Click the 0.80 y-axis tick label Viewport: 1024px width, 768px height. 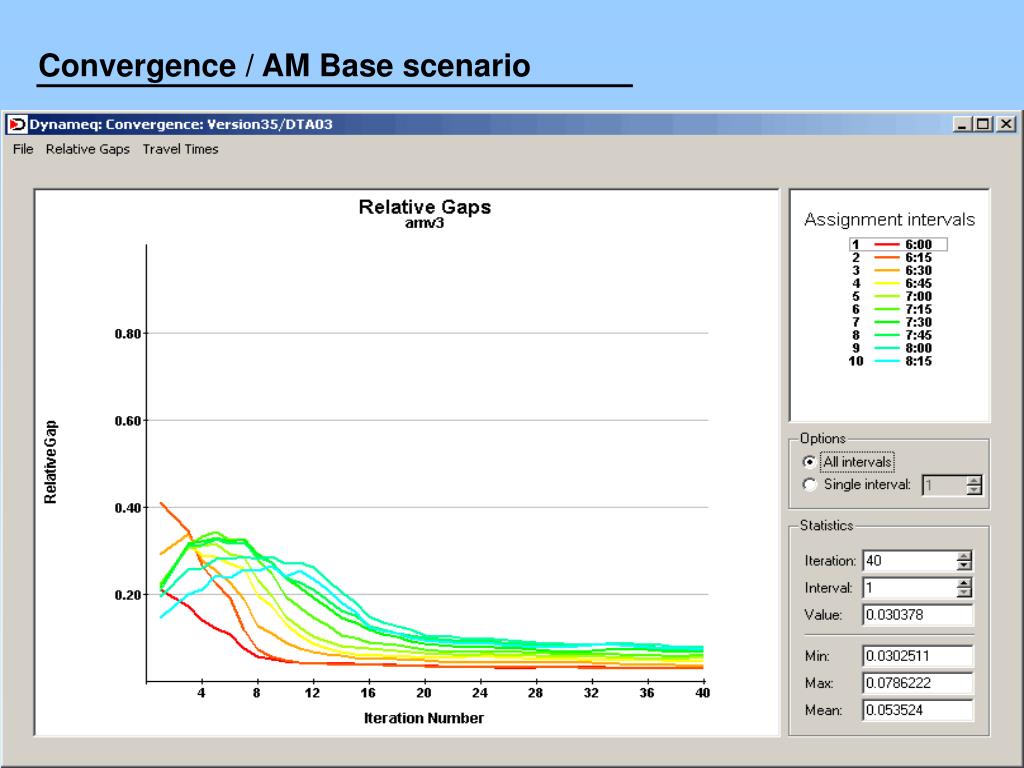[128, 334]
